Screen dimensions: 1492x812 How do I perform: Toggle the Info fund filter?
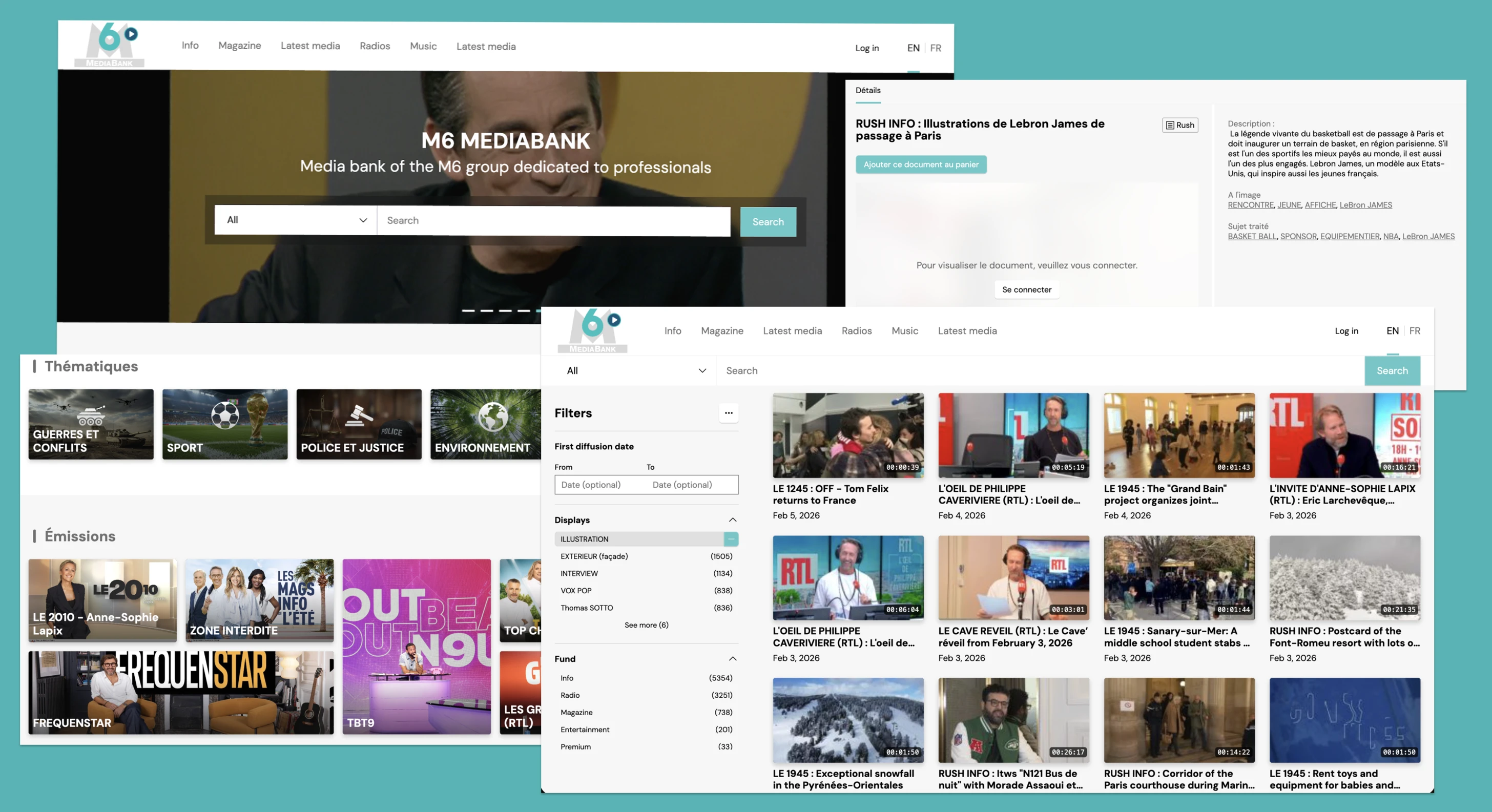647,678
